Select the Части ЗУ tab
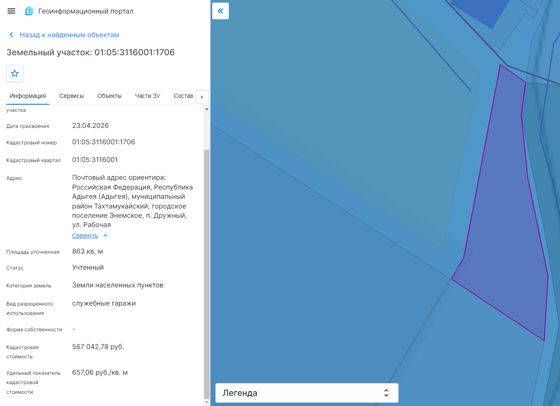The height and width of the screenshot is (406, 560). tap(147, 96)
